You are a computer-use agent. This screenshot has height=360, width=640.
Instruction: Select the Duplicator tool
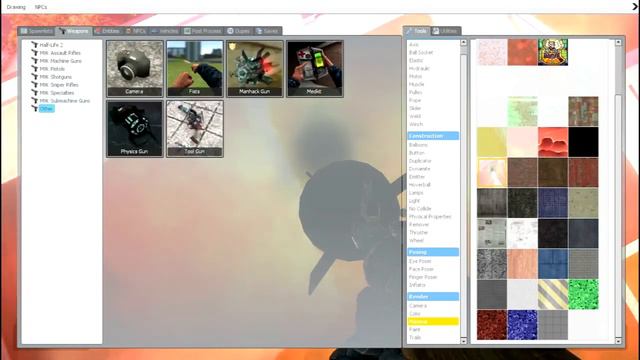pos(420,161)
